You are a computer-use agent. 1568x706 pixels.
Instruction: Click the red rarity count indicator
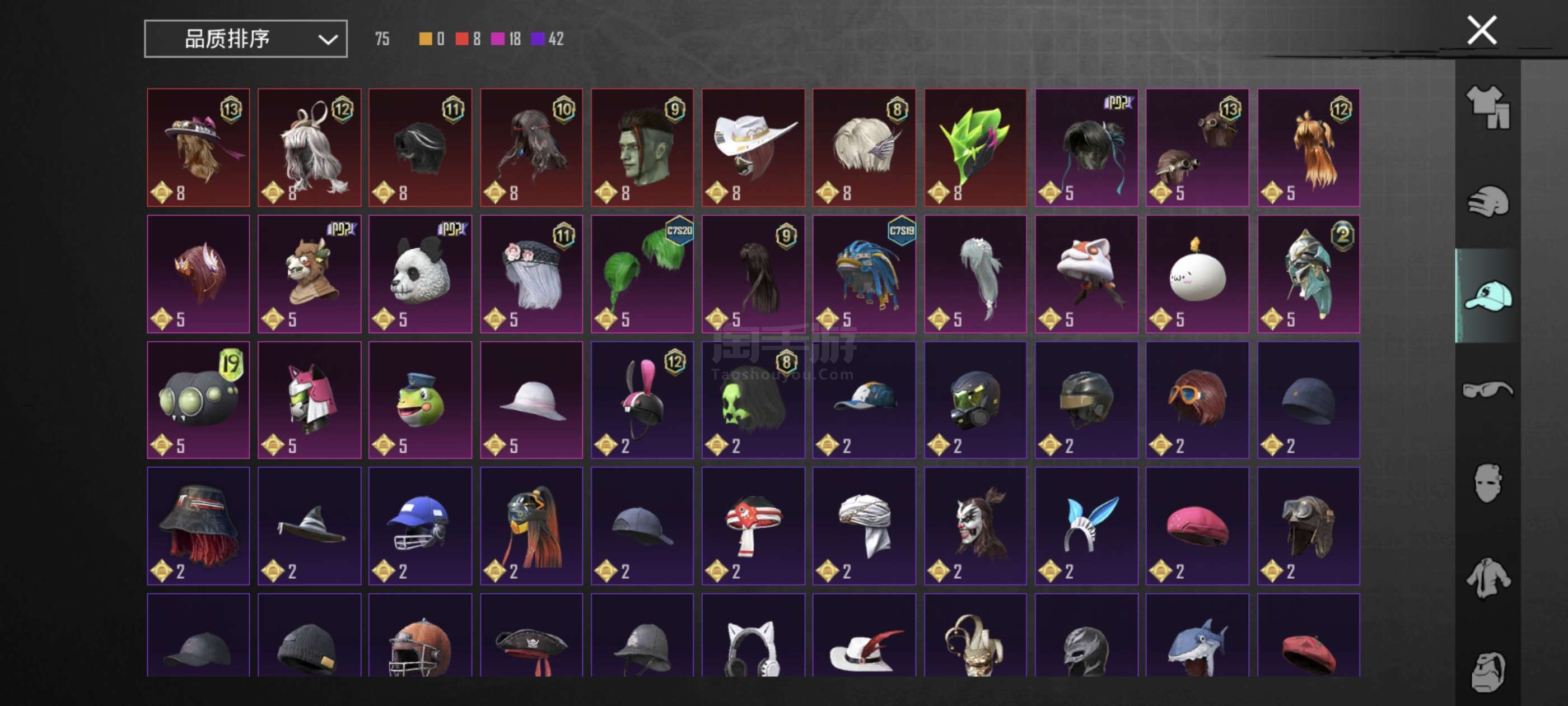point(468,39)
